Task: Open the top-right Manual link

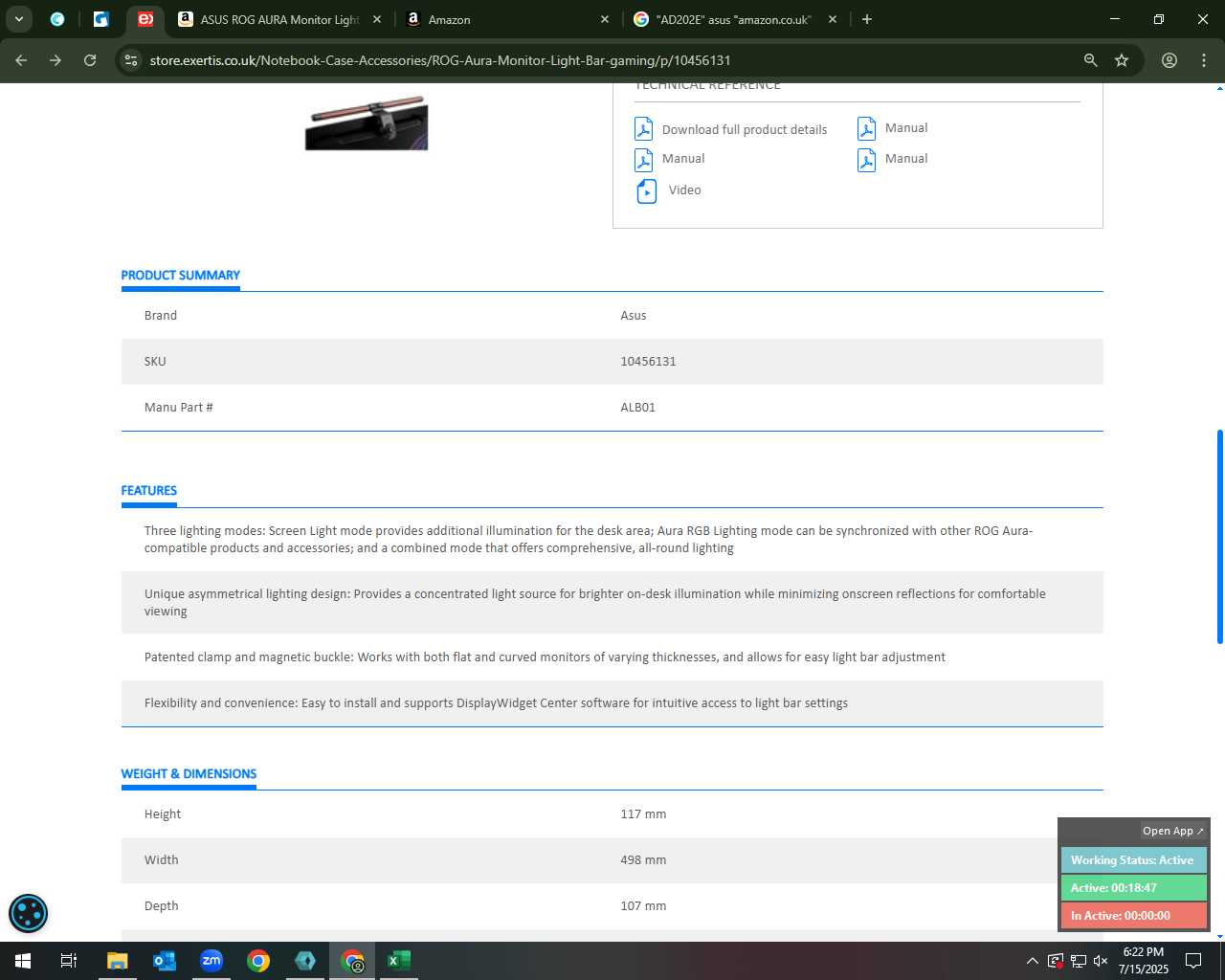Action: click(906, 128)
